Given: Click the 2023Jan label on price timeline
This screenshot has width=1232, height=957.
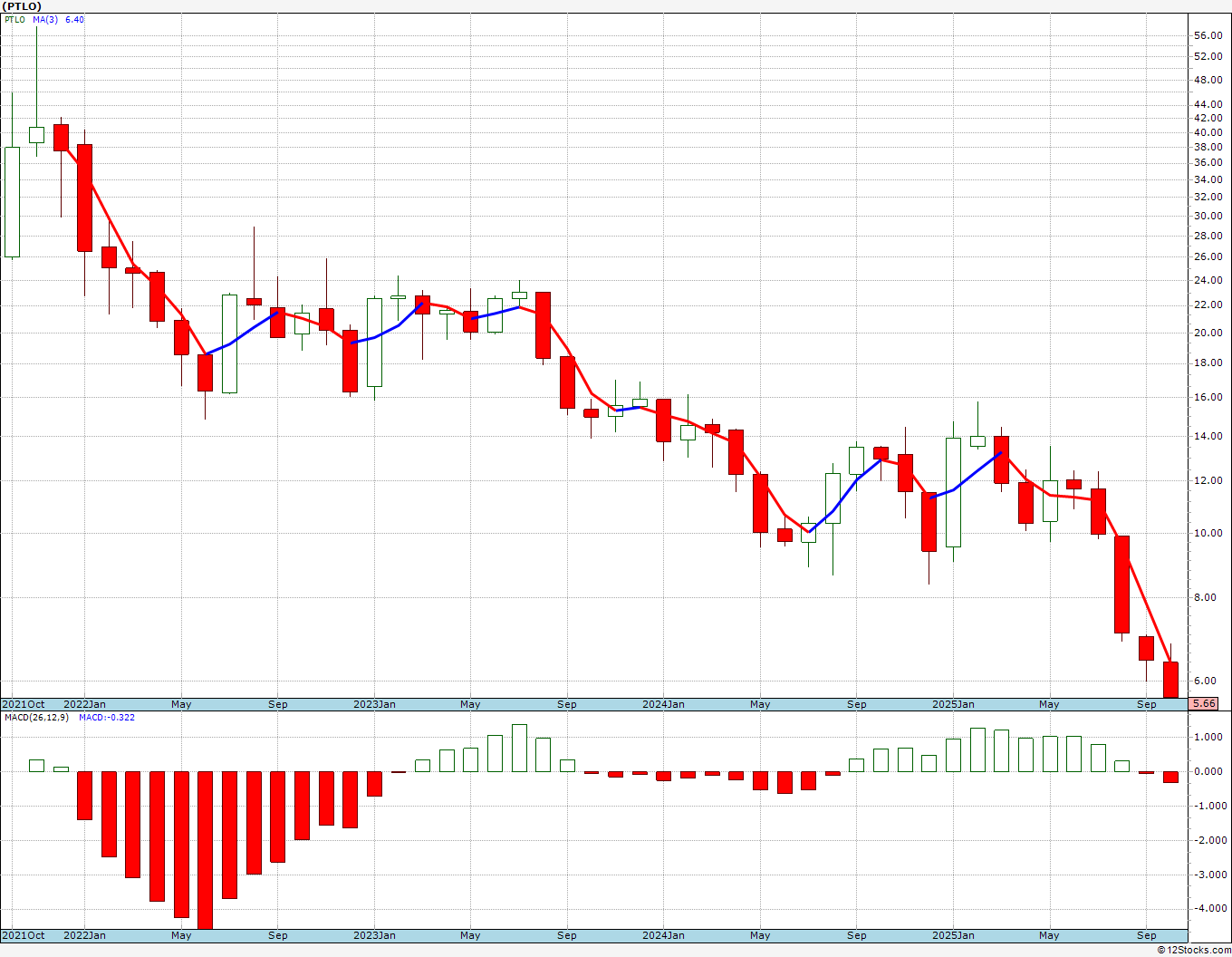Looking at the screenshot, I should pyautogui.click(x=374, y=704).
